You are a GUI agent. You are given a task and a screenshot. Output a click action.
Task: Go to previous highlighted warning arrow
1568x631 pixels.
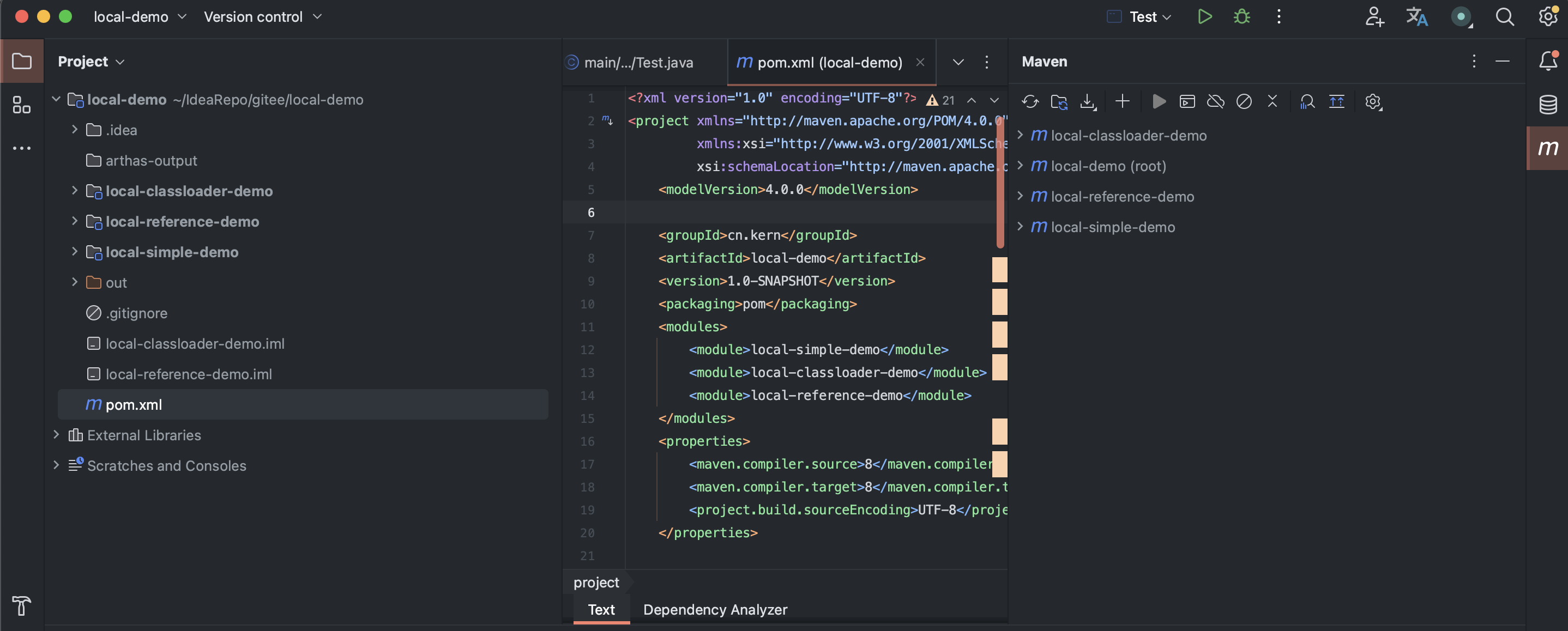972,100
